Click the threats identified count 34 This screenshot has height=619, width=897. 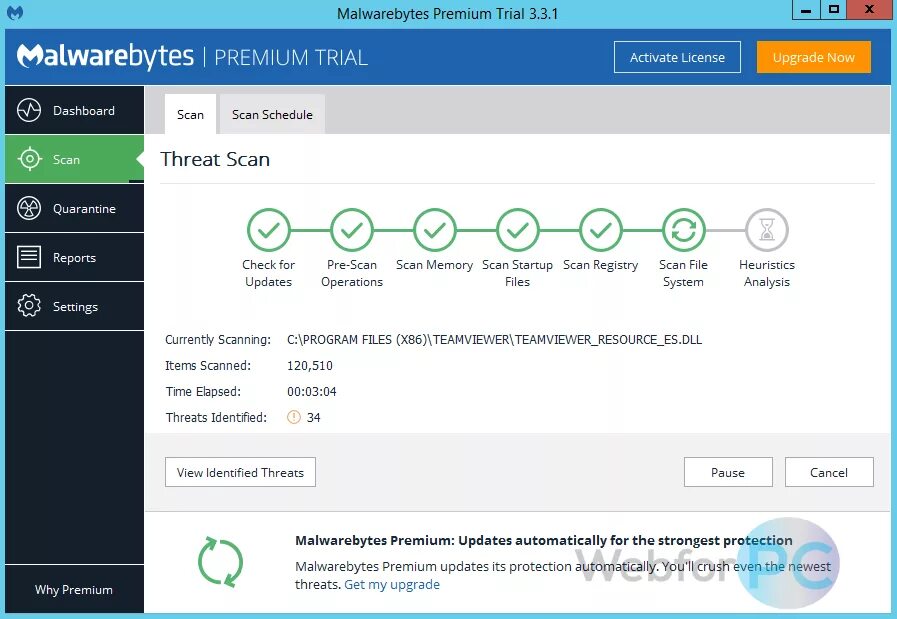point(313,417)
